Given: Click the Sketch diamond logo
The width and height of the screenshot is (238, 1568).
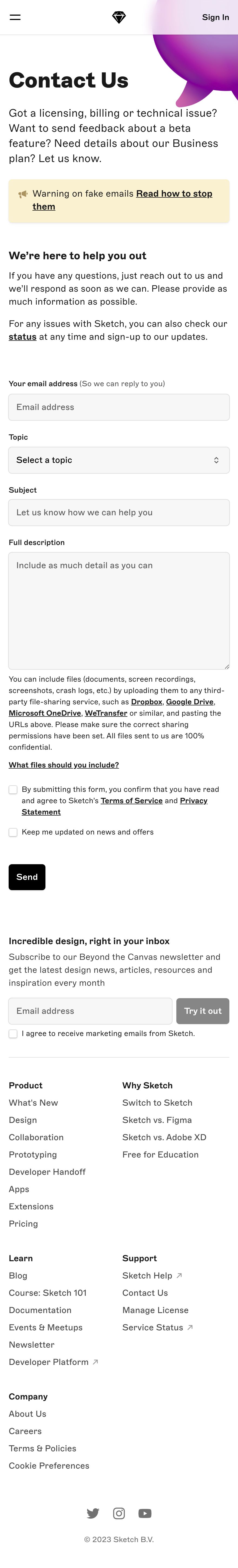Looking at the screenshot, I should pos(119,17).
